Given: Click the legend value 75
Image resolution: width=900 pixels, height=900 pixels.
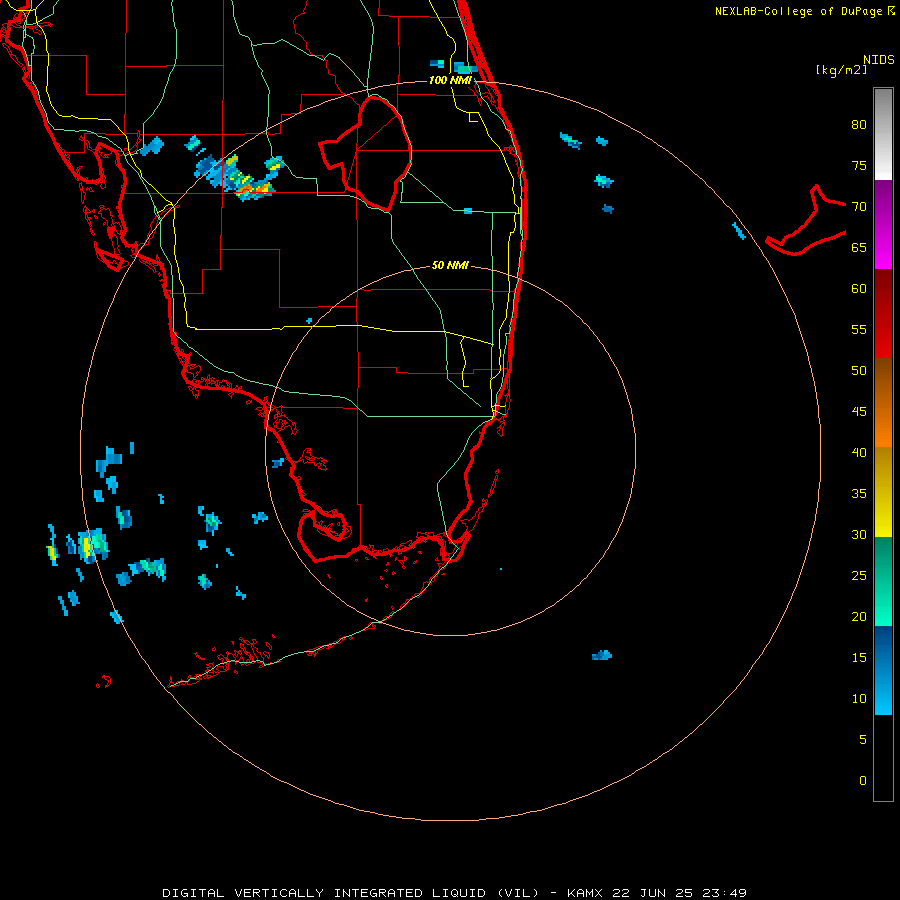Looking at the screenshot, I should tap(859, 166).
